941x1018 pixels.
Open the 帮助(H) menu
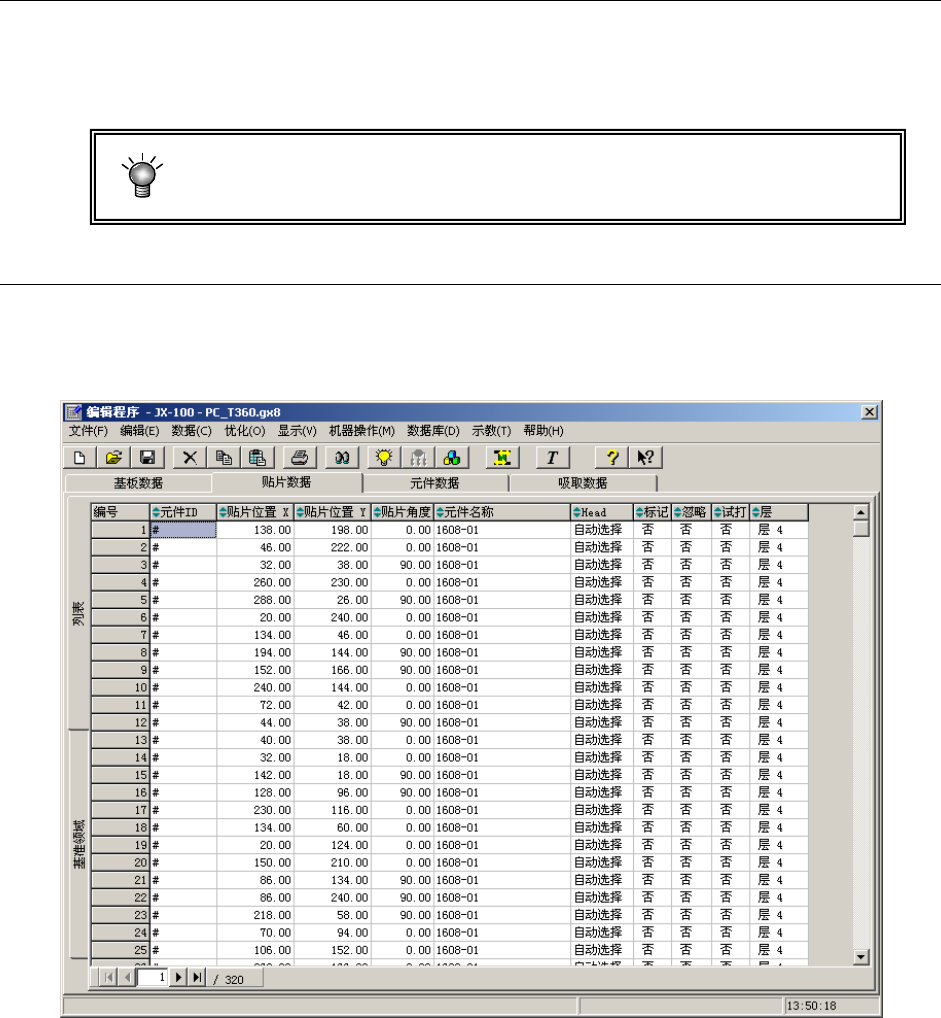(544, 431)
